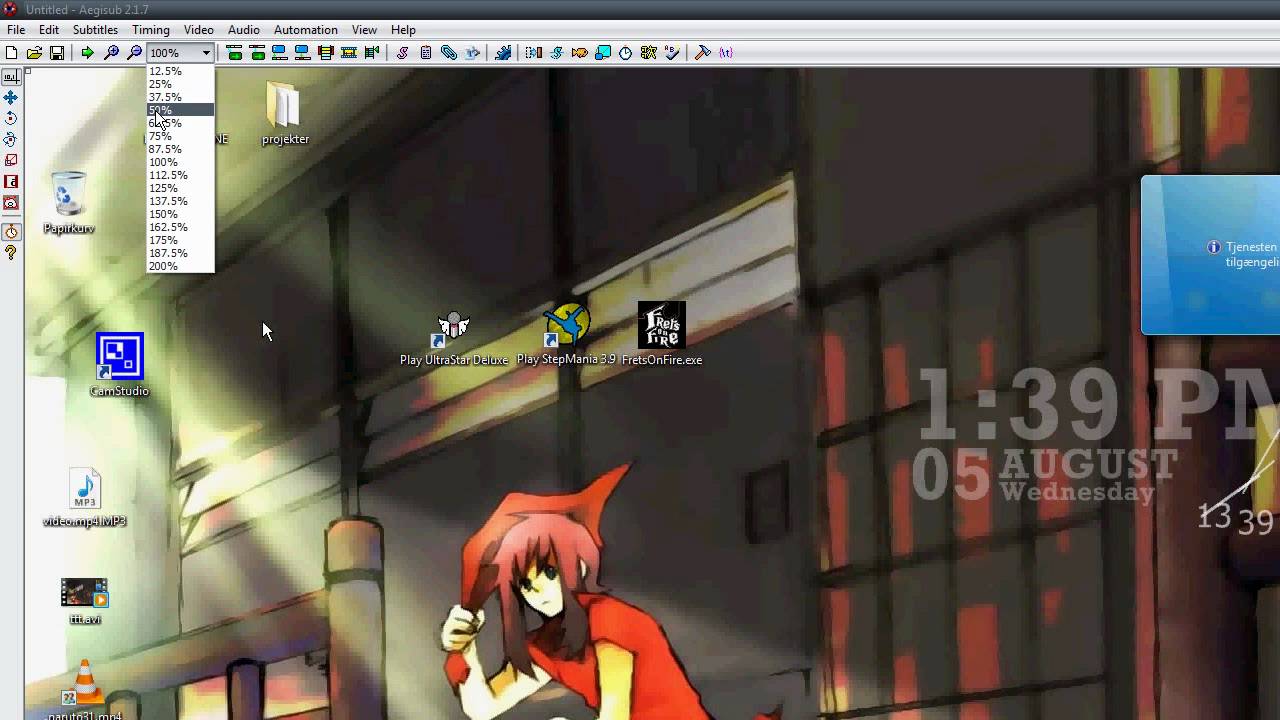Choose 100% entry in zoom list
This screenshot has width=1280, height=720.
tap(181, 162)
